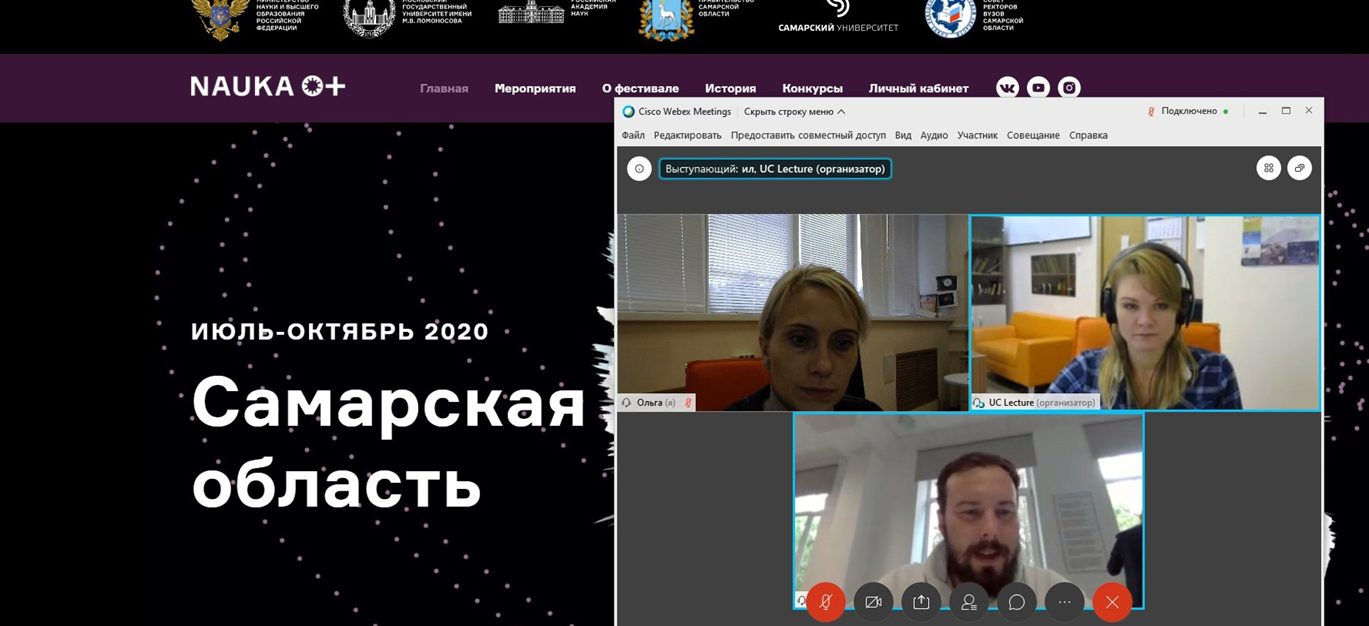Click the Самарский университет logo

[838, 17]
